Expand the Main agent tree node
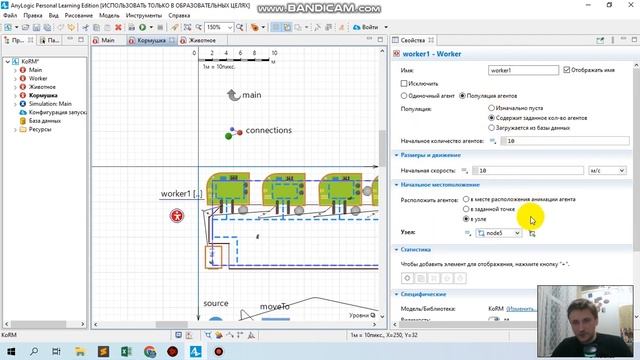 tap(16, 70)
